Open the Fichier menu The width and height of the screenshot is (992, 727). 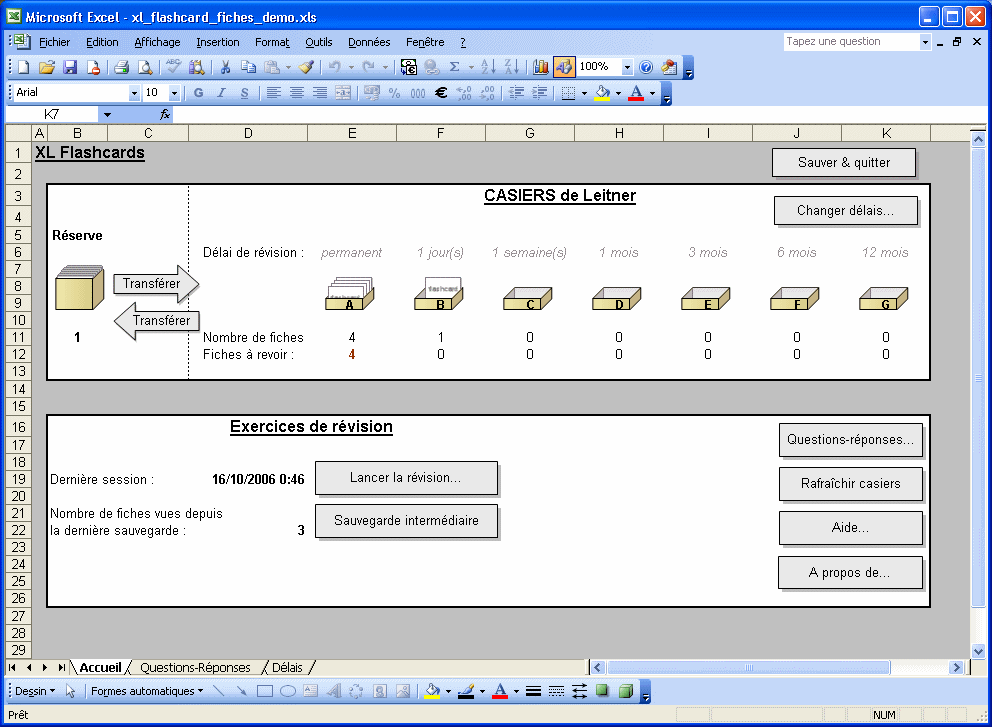tap(54, 42)
